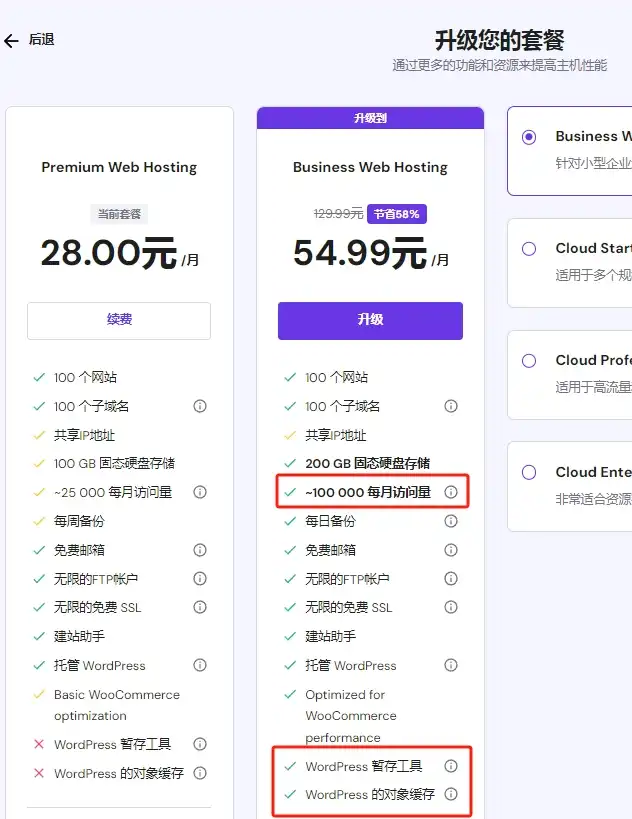Viewport: 632px width, 819px height.
Task: Click checkmark beside Business 200 GB 固态硬盘存储
Action: click(290, 463)
